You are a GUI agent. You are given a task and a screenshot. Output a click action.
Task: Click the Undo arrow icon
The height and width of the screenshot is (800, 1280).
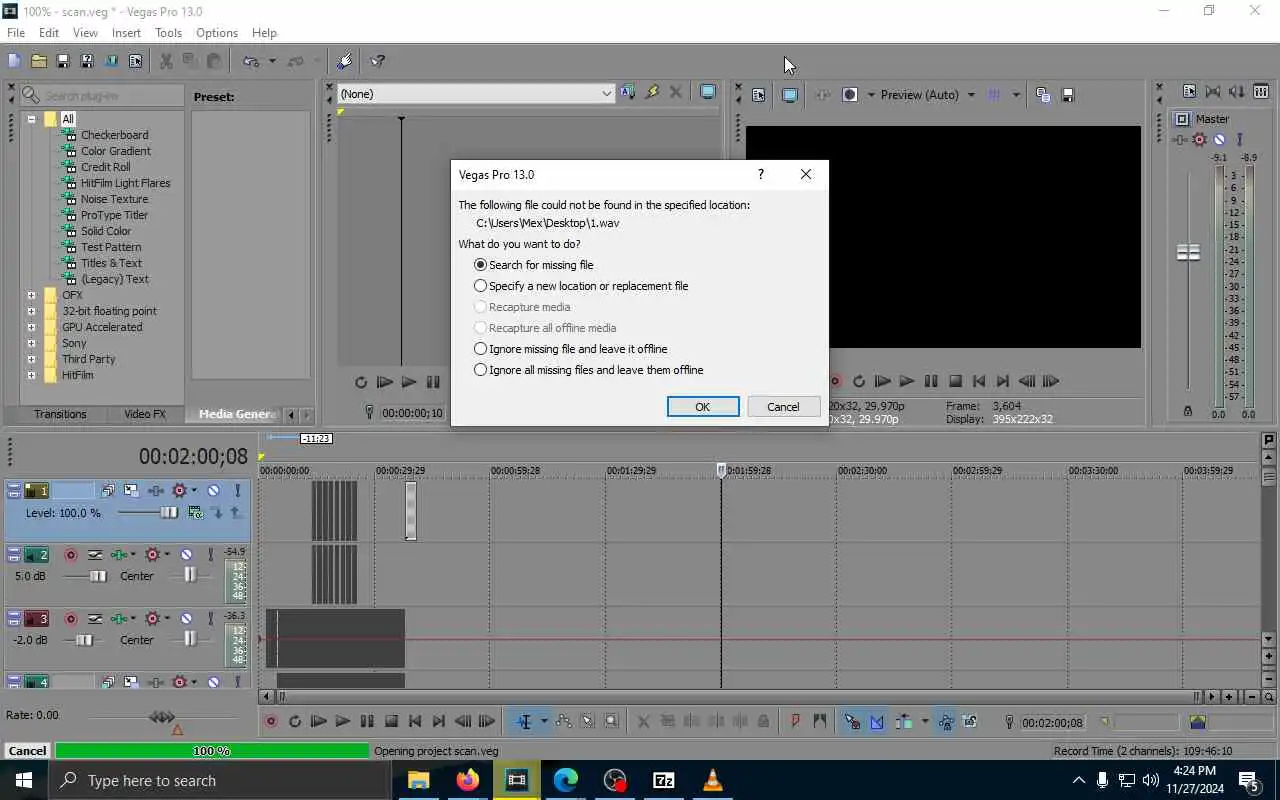pos(251,61)
